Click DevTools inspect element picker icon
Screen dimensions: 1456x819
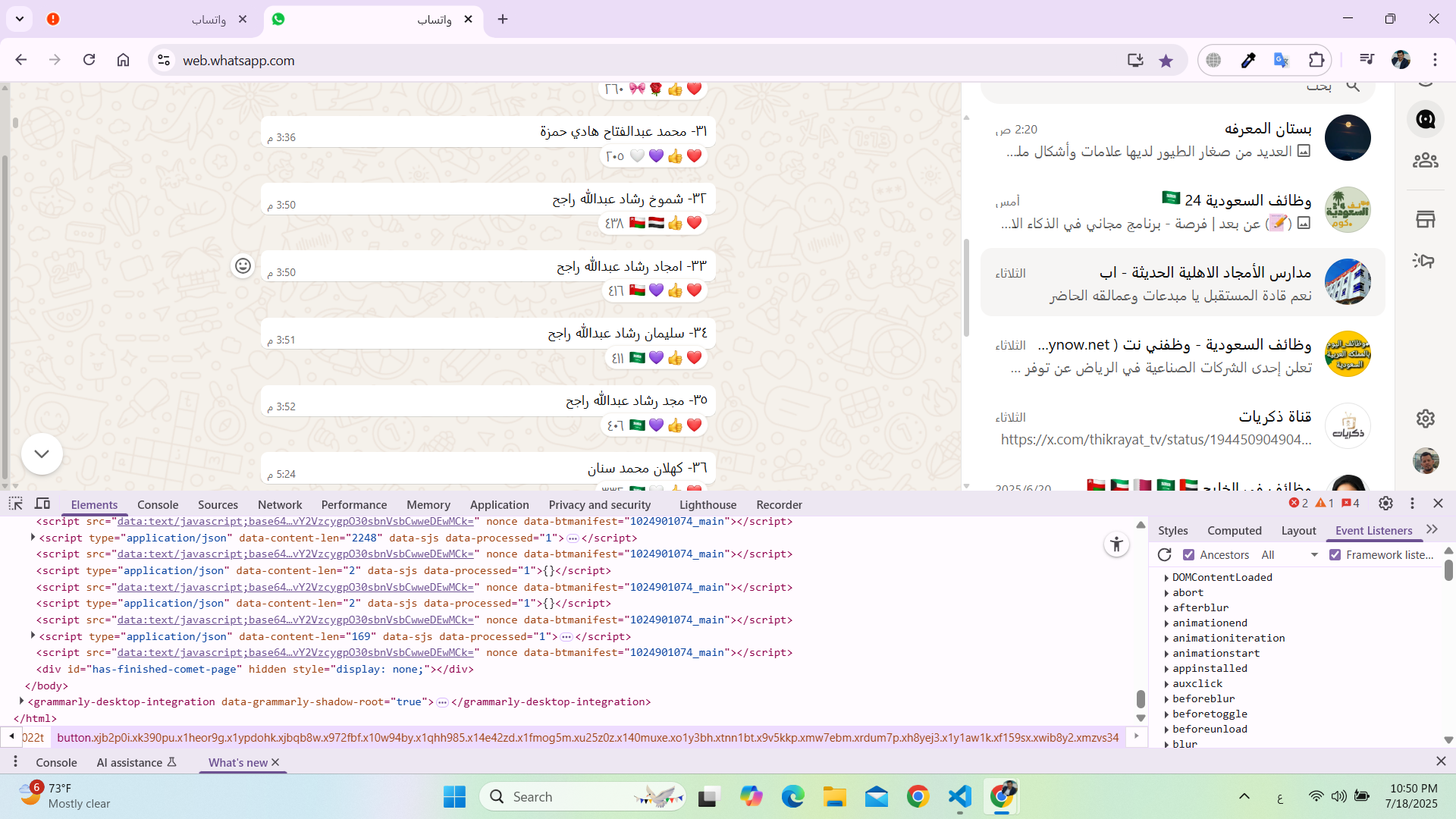[15, 504]
